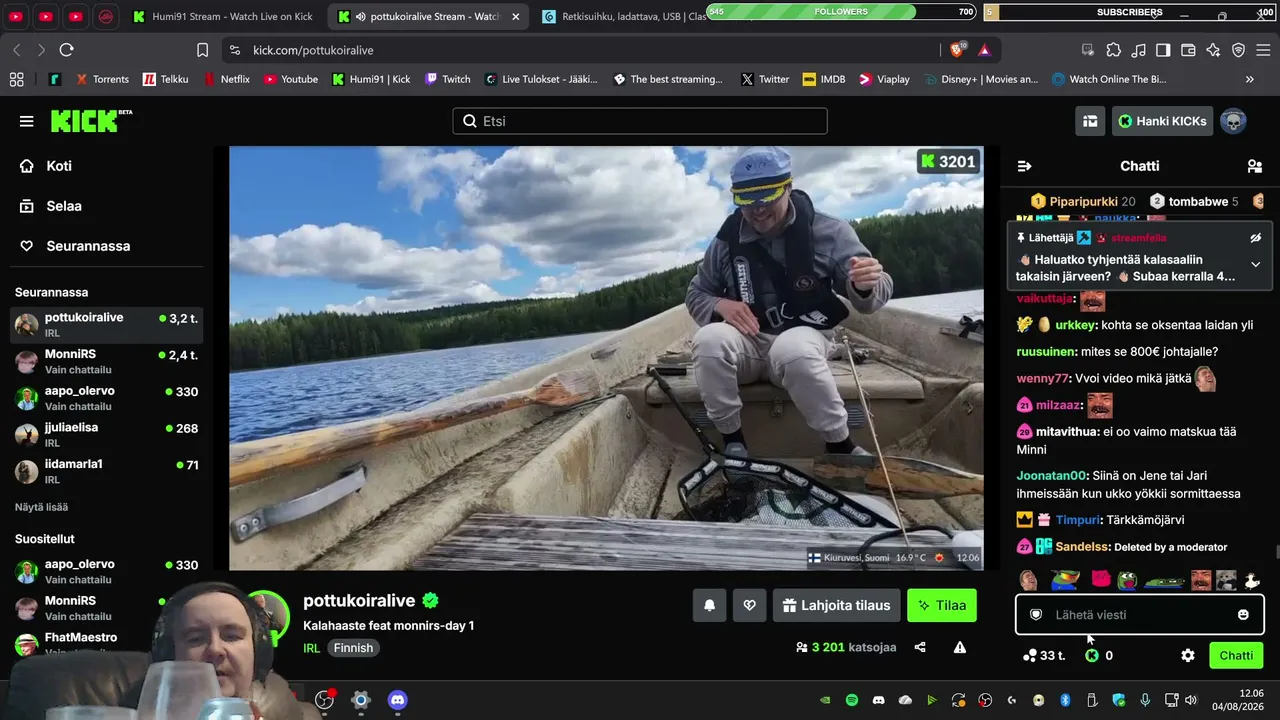Report the stream with warning icon
The image size is (1280, 720).
pos(960,647)
